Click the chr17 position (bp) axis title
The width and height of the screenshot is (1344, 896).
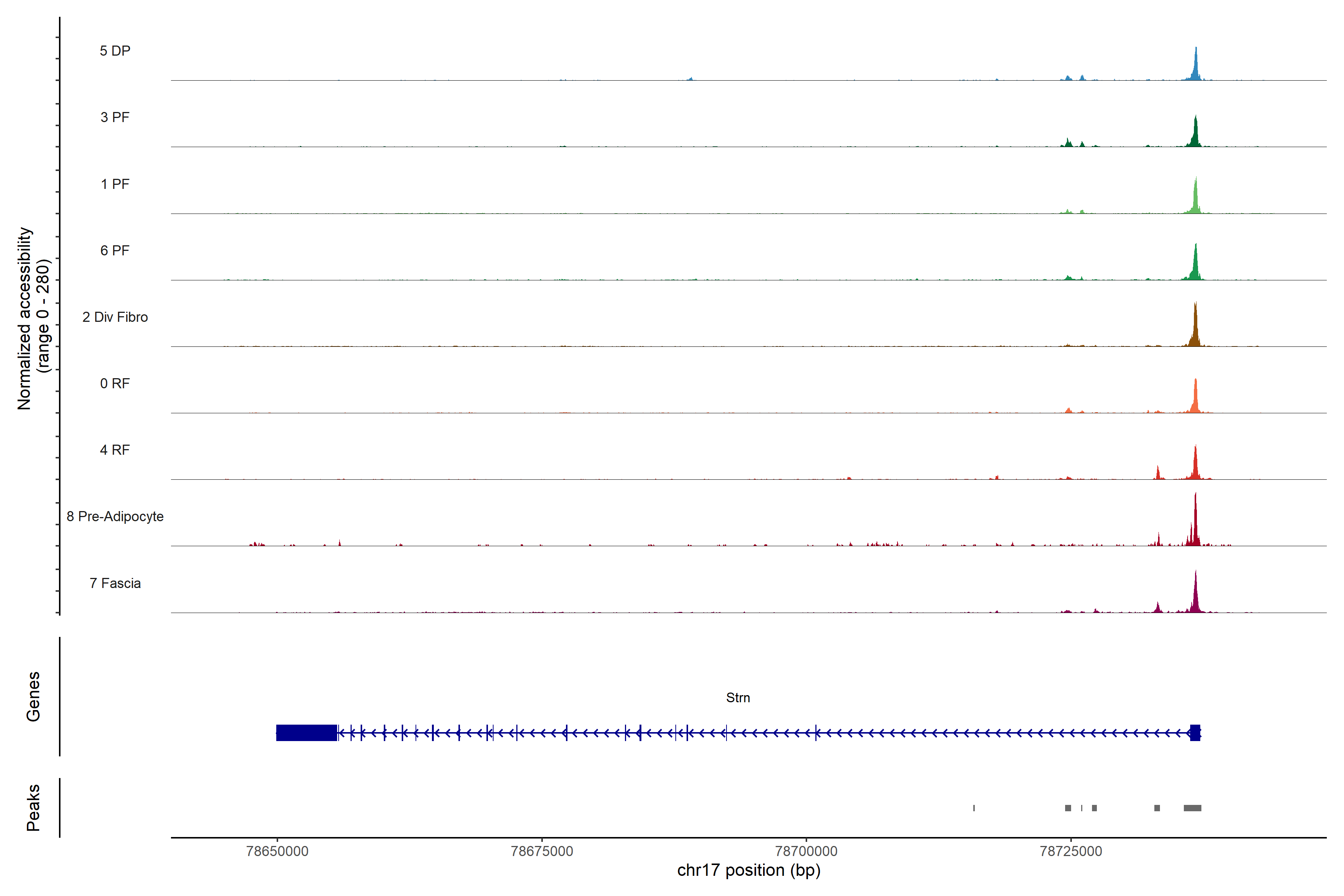[749, 870]
